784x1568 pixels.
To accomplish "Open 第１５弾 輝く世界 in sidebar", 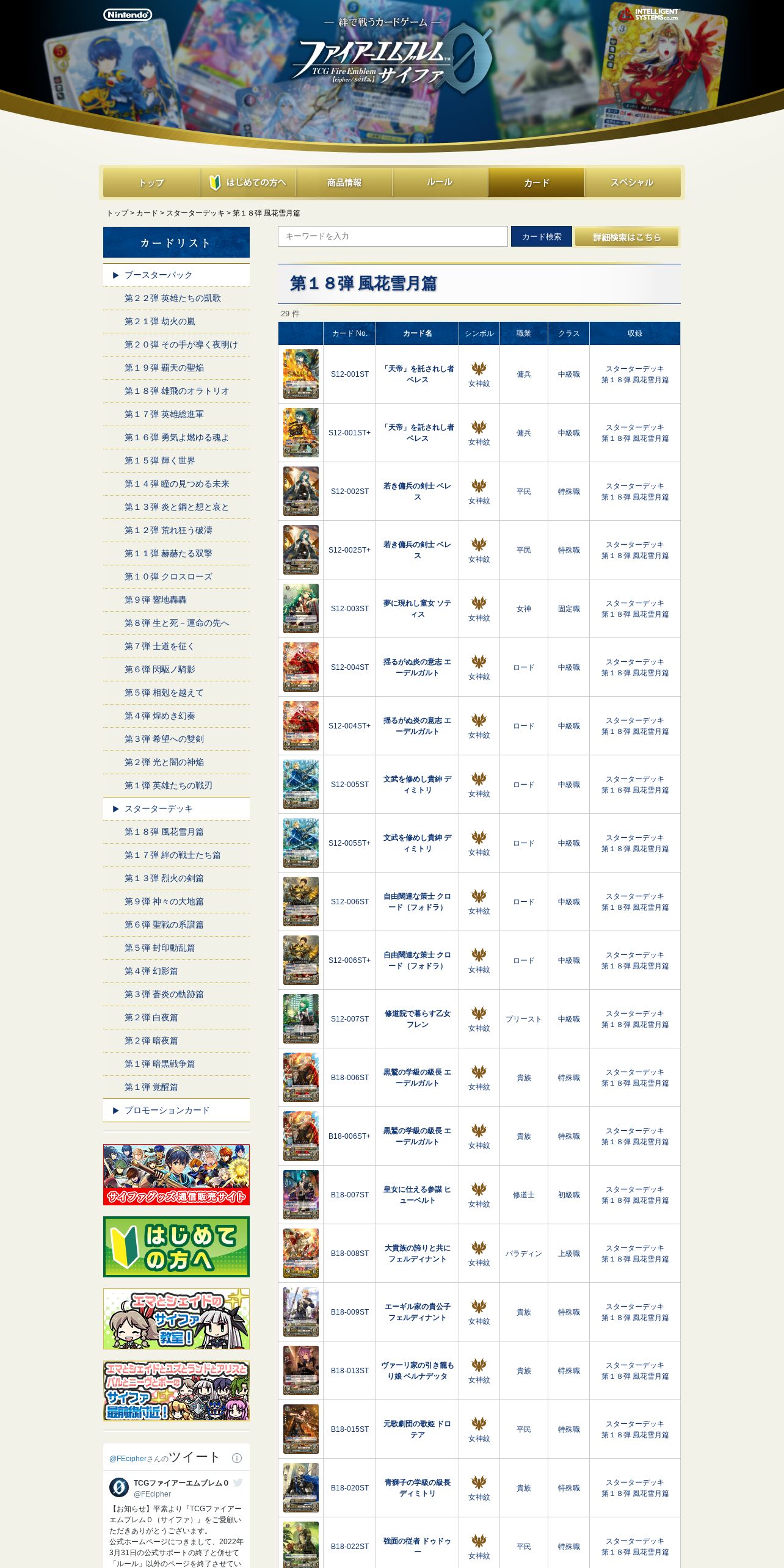I will (x=160, y=460).
